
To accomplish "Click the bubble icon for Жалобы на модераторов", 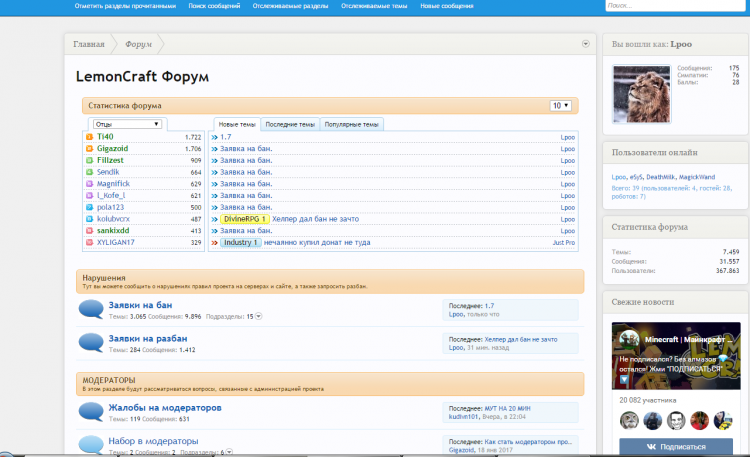I will tap(91, 412).
